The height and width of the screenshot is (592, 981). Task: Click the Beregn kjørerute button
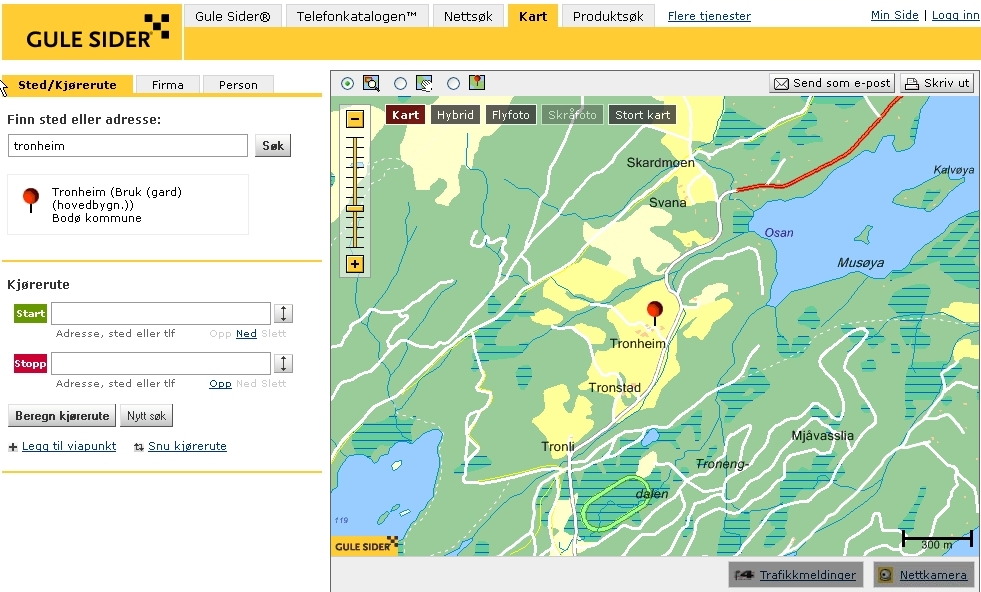click(62, 416)
